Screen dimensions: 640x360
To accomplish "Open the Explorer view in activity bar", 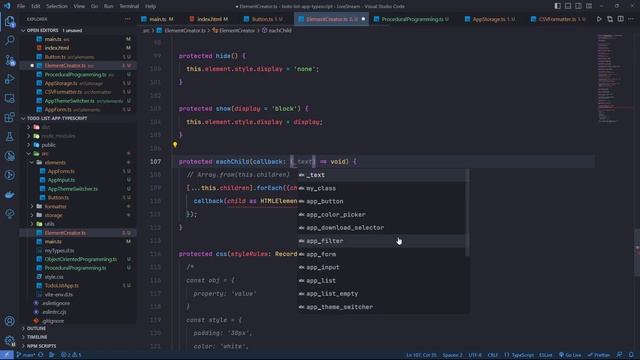I will coord(9,21).
